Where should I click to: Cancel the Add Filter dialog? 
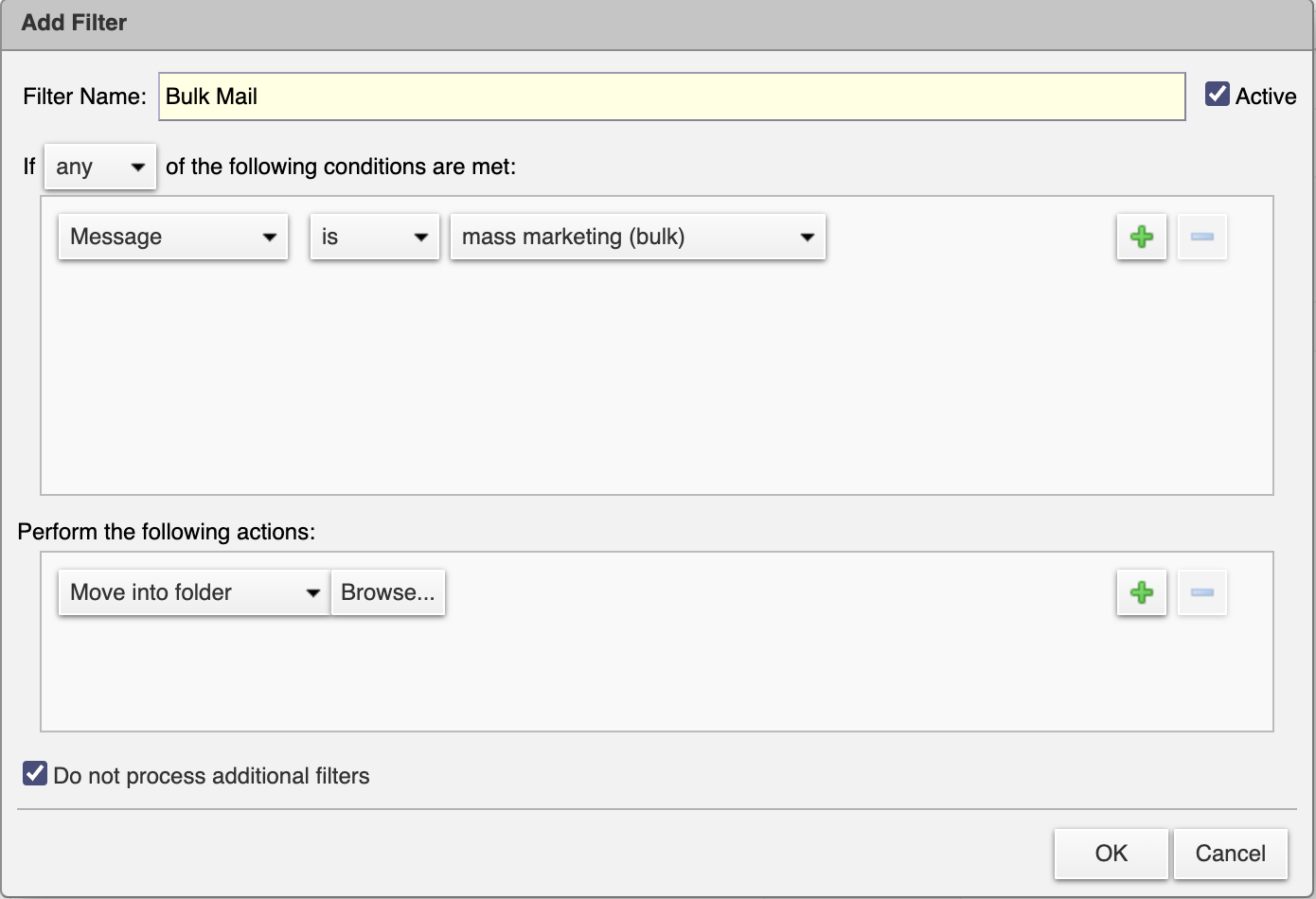(1231, 853)
